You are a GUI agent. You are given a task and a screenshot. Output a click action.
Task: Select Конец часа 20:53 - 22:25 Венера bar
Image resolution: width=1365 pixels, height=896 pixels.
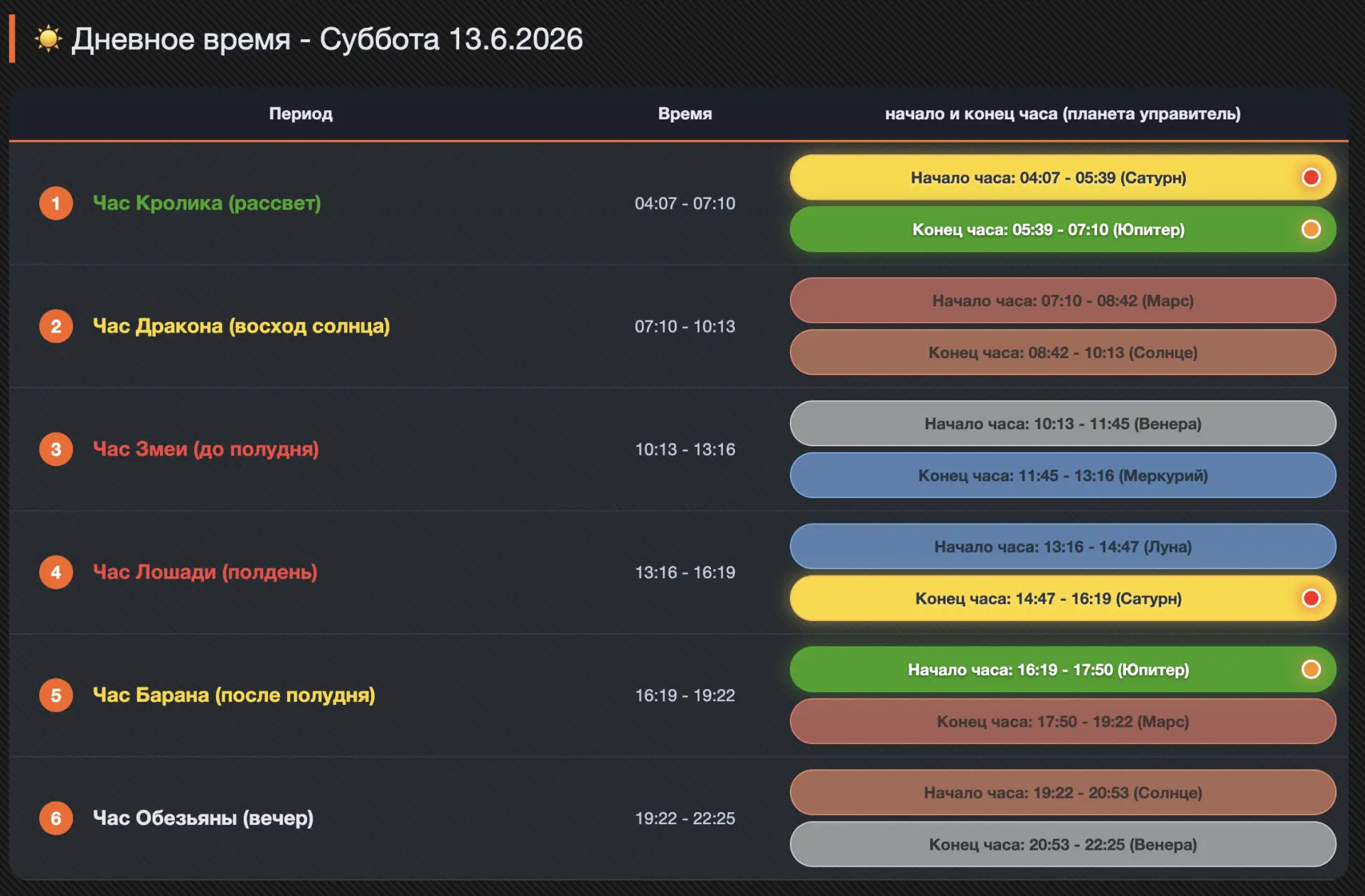[x=1063, y=844]
